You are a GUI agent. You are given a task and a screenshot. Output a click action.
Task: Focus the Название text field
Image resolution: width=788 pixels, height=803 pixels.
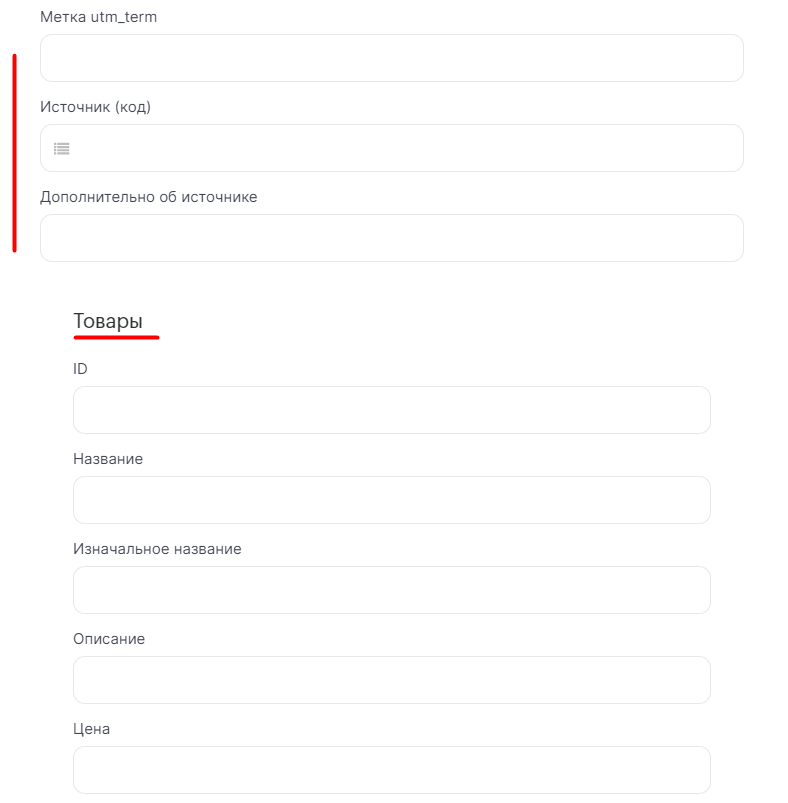(x=391, y=500)
